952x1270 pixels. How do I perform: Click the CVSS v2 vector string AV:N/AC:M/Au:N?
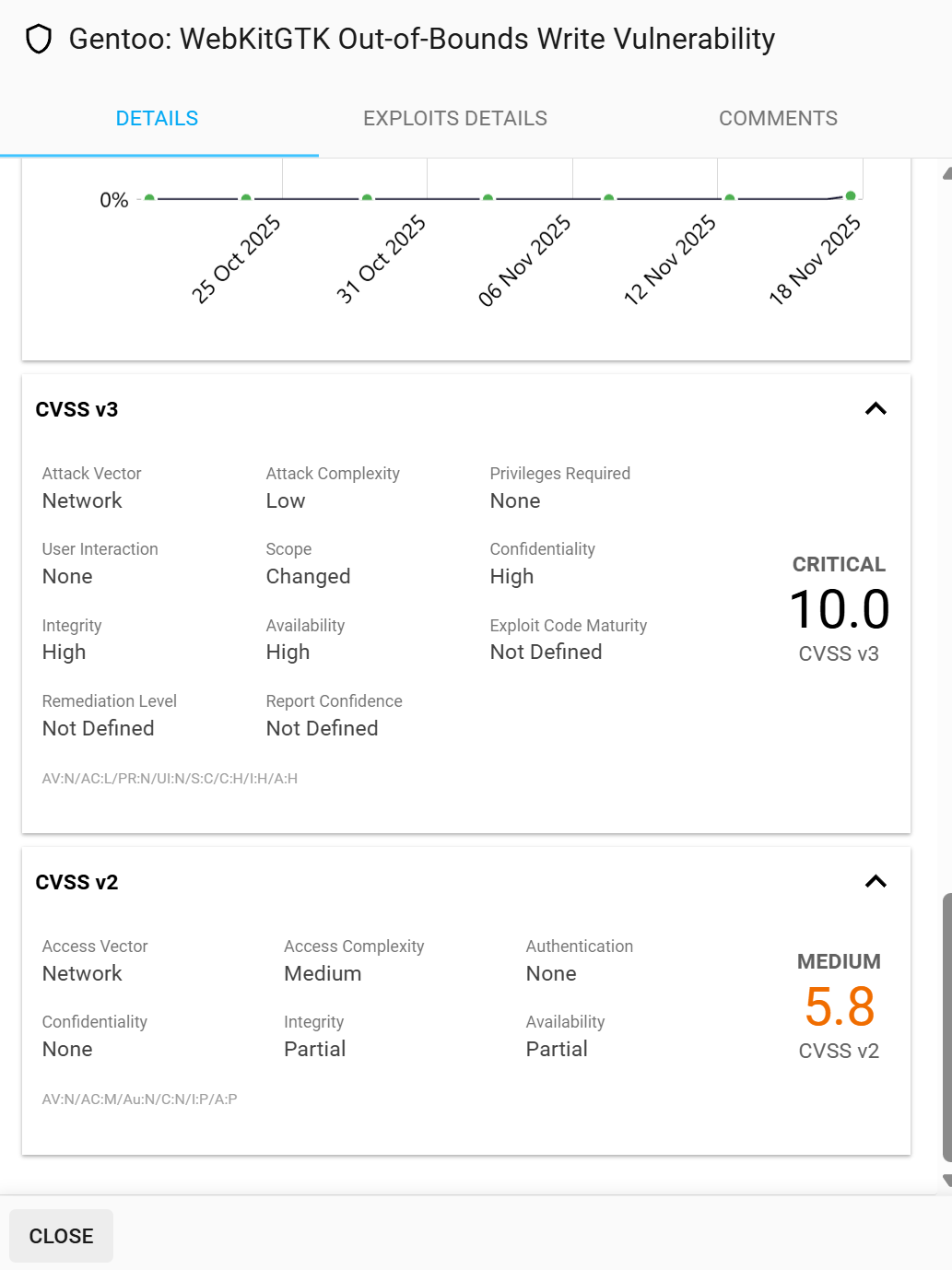tap(139, 1099)
